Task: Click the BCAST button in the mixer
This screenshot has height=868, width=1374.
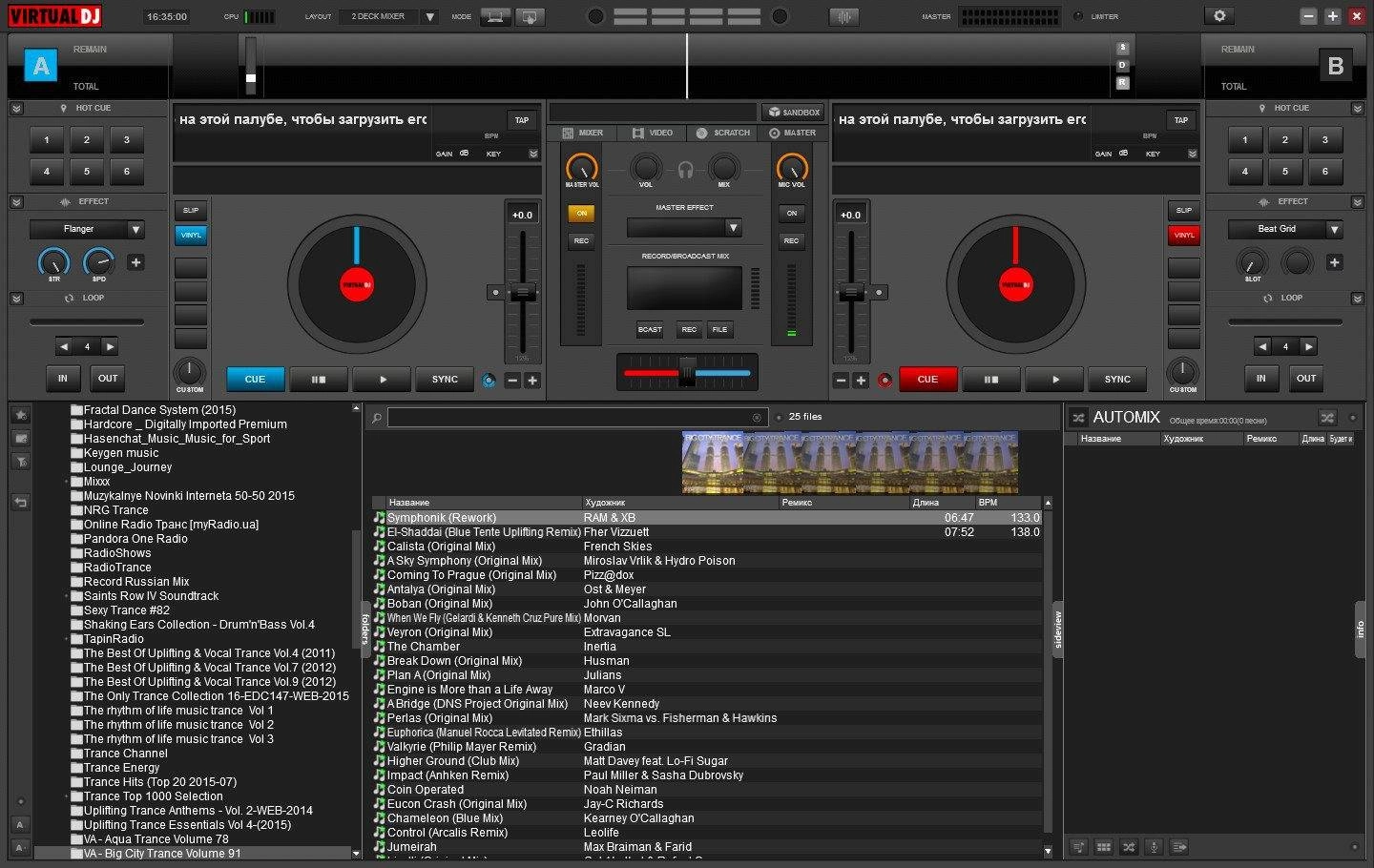Action: click(650, 329)
